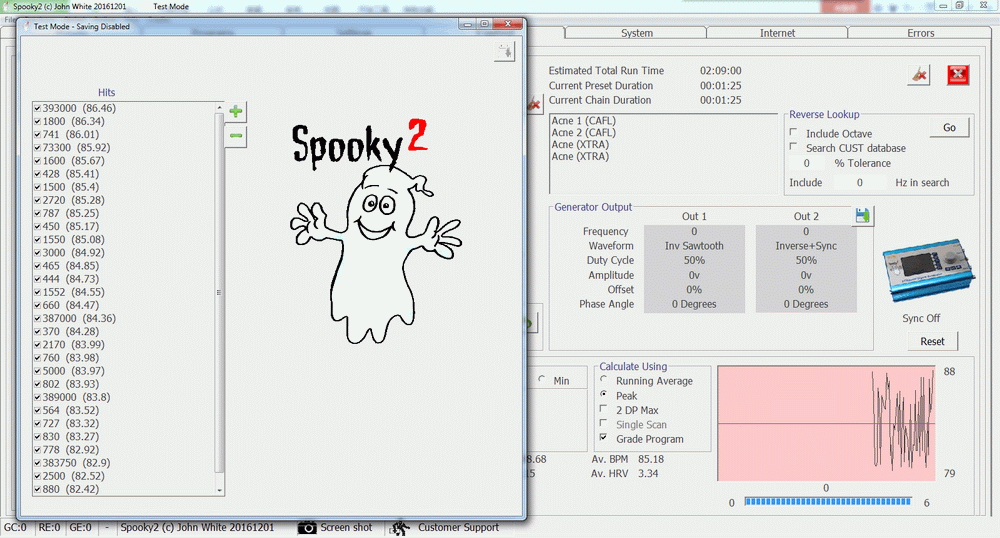Viewport: 1000px width, 538px height.
Task: Click the camera Screen shot icon
Action: click(308, 527)
